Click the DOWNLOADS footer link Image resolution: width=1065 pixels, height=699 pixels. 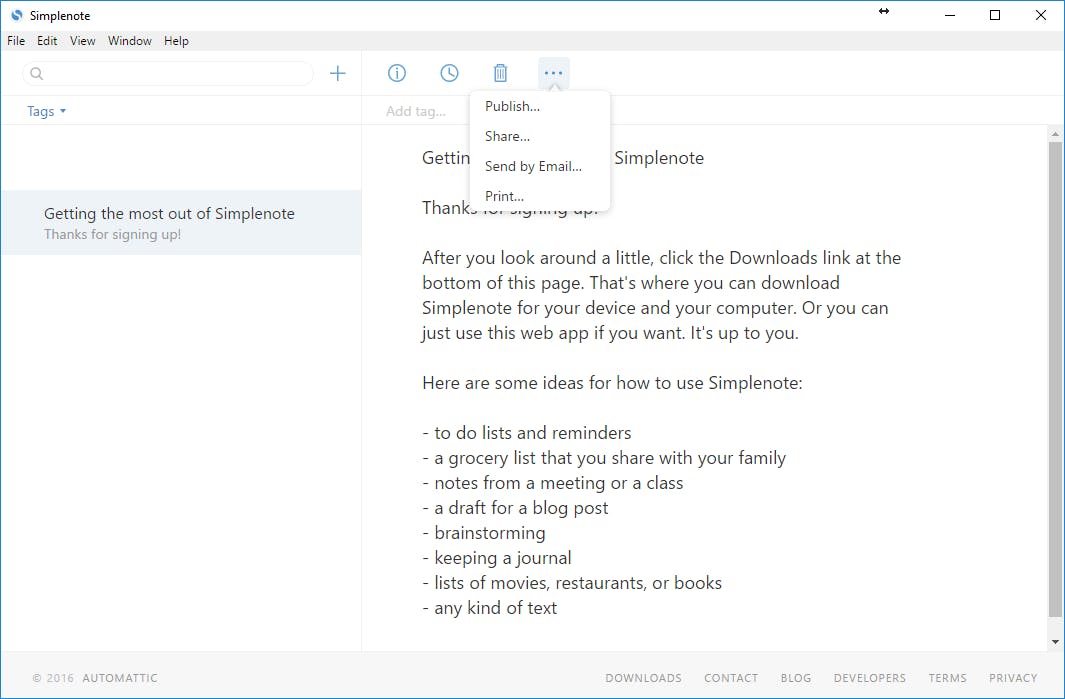coord(643,678)
